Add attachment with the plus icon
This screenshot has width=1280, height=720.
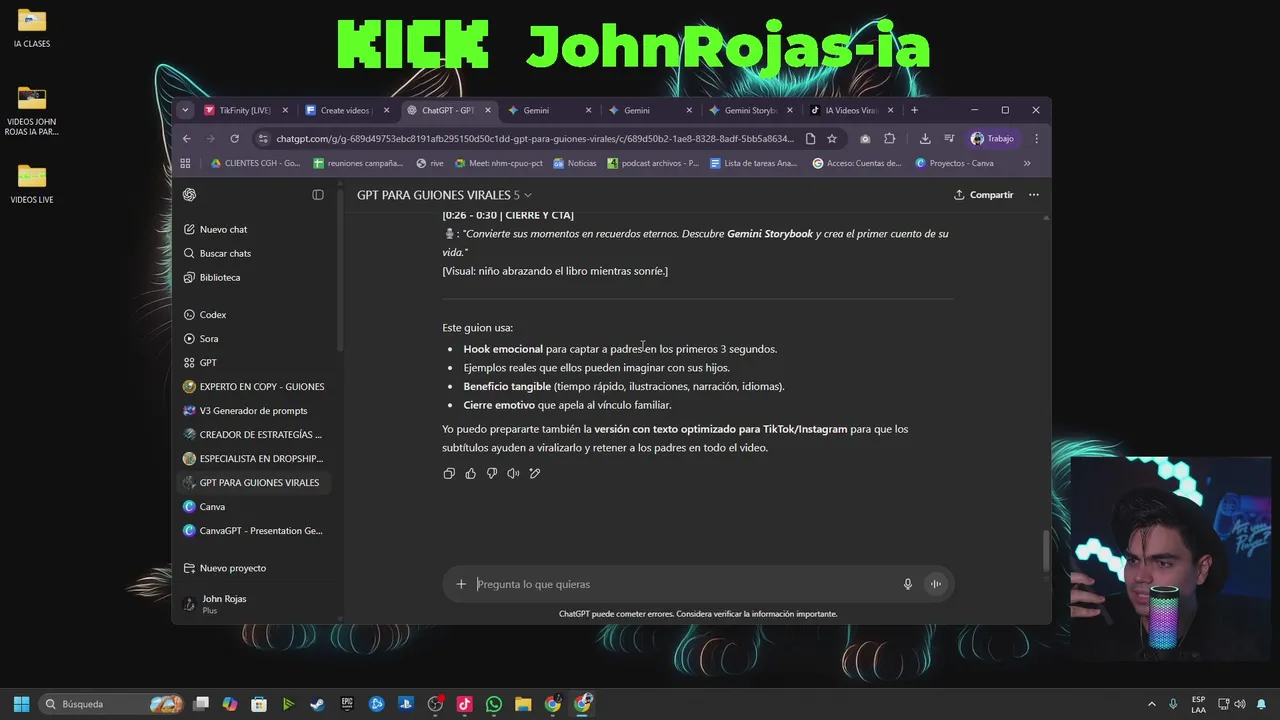(461, 584)
